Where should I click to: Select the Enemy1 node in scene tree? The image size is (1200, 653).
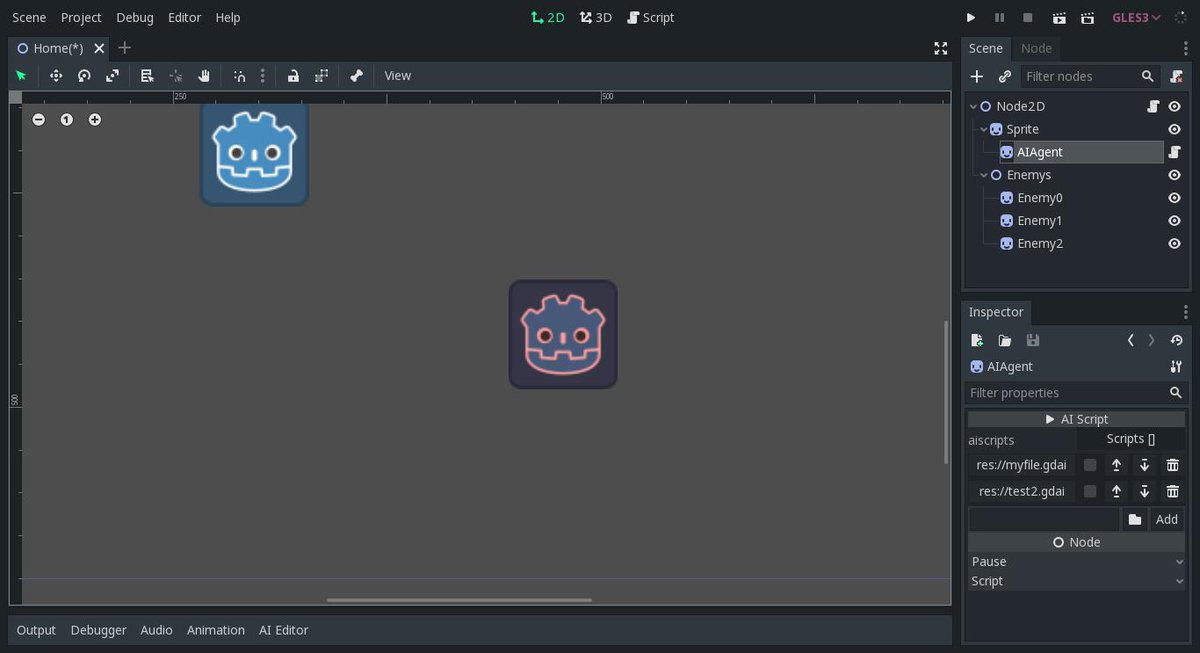[x=1039, y=221]
